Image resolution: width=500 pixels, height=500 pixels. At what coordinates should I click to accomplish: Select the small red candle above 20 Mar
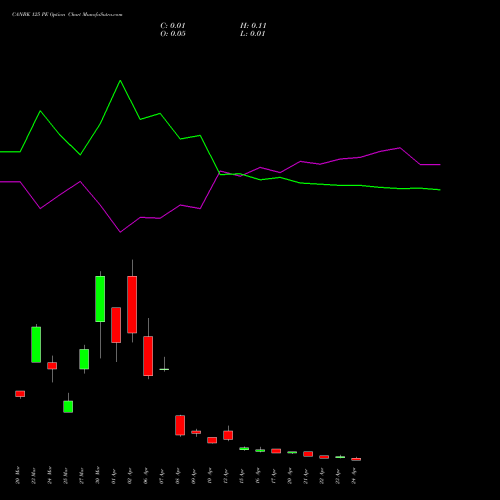tap(20, 394)
